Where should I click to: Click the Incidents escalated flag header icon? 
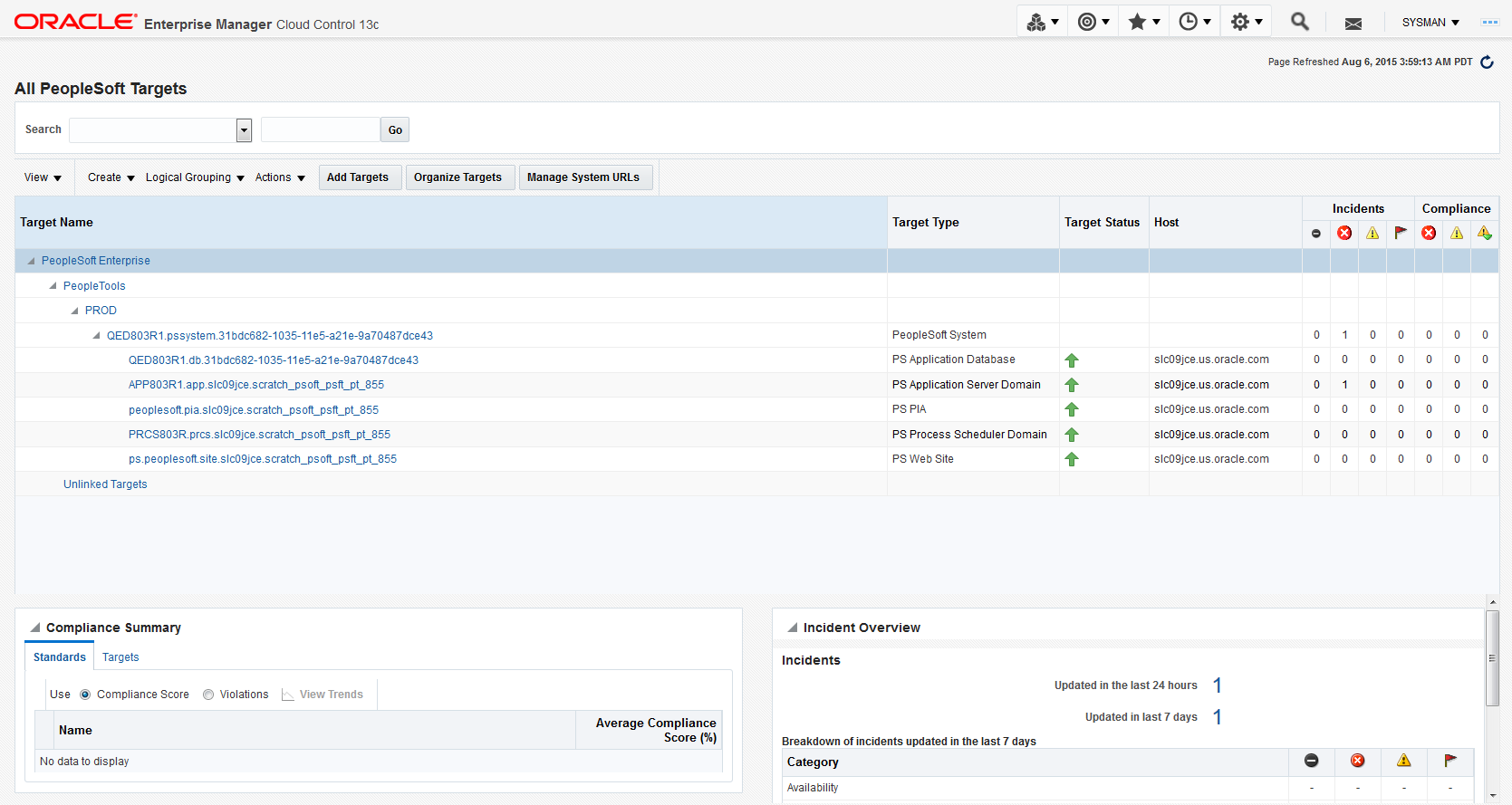pos(1401,233)
